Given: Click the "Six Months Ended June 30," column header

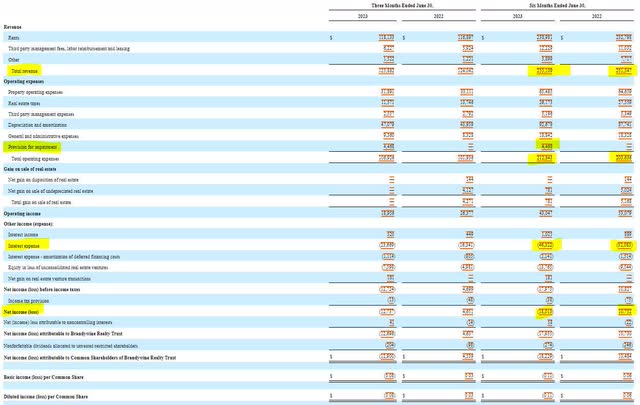Looking at the screenshot, I should pos(557,5).
